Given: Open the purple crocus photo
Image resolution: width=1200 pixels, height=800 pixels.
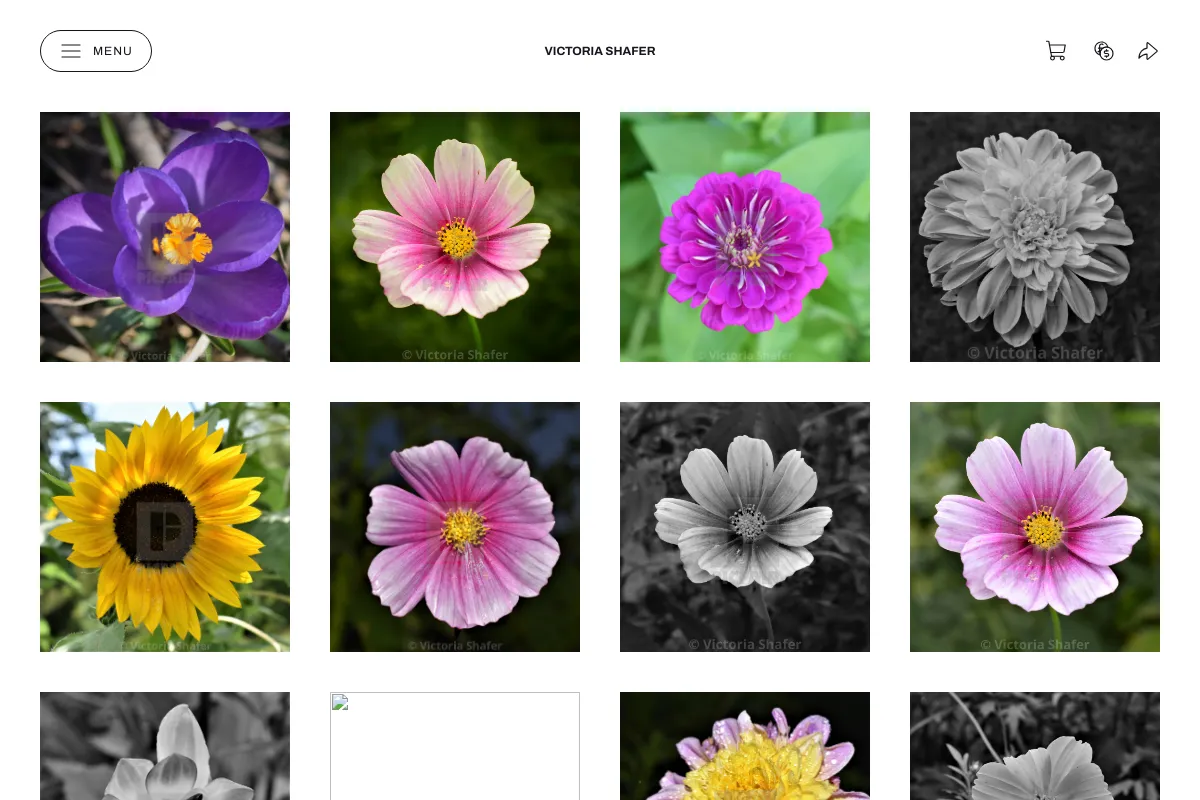Looking at the screenshot, I should click(x=165, y=237).
